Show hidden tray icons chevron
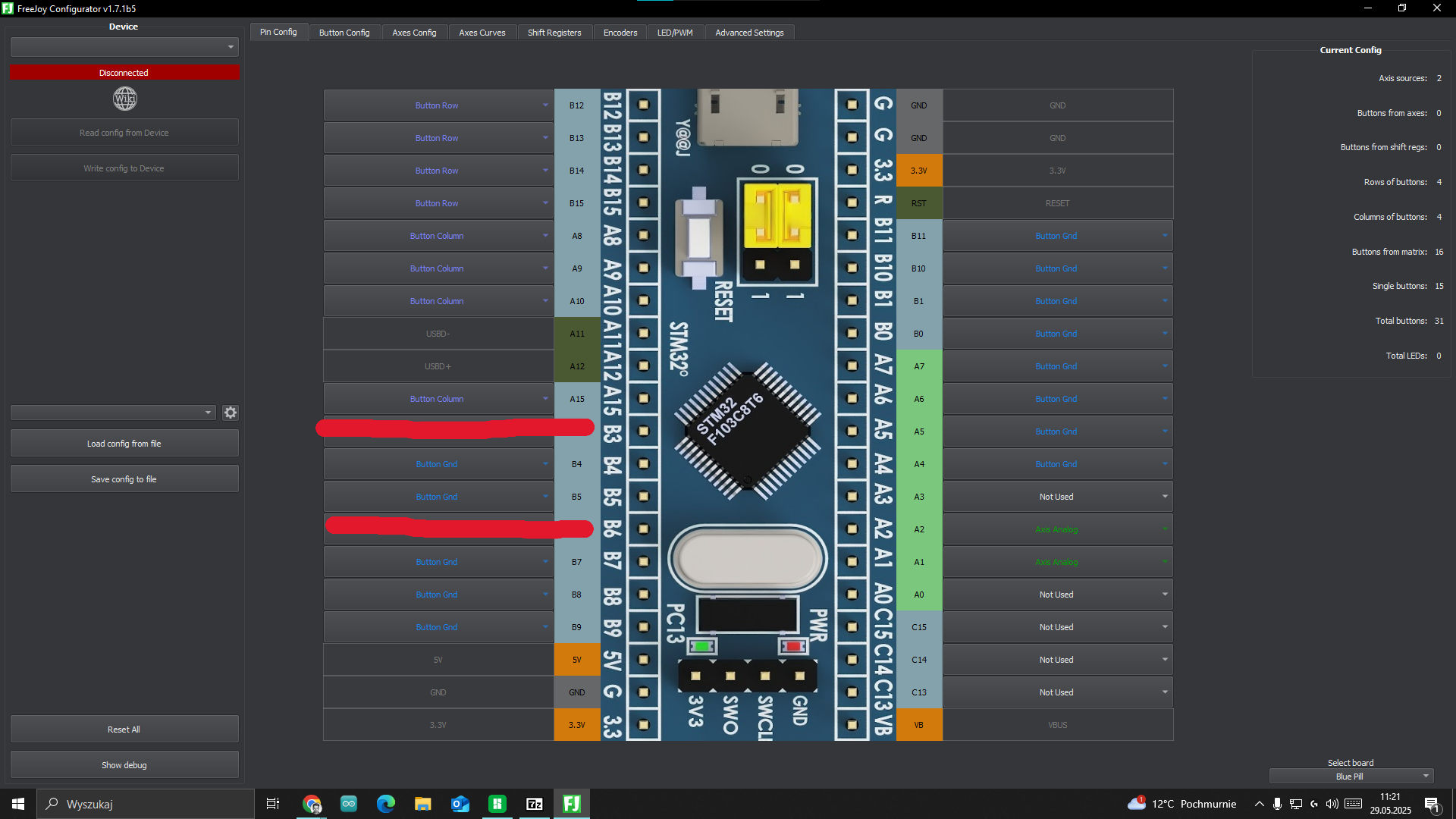 1260,804
